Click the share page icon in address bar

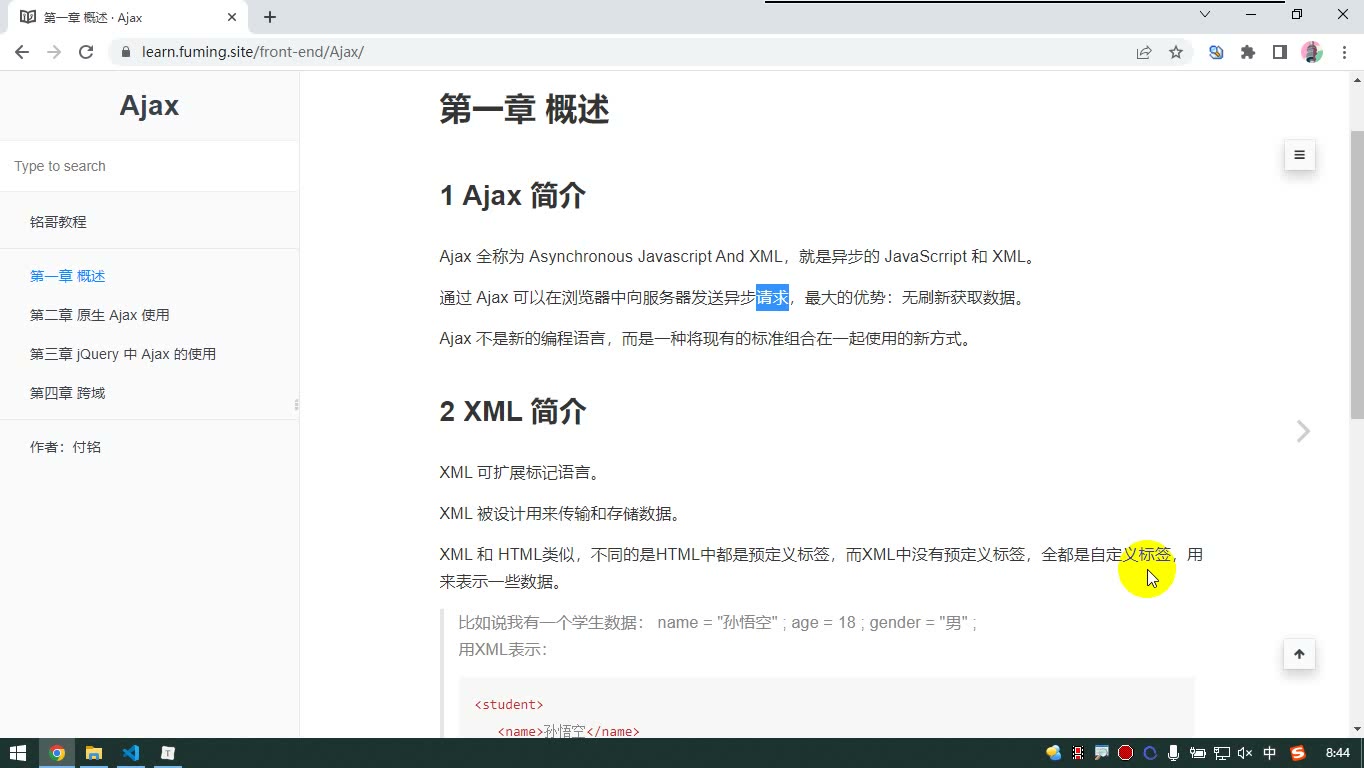(1144, 52)
